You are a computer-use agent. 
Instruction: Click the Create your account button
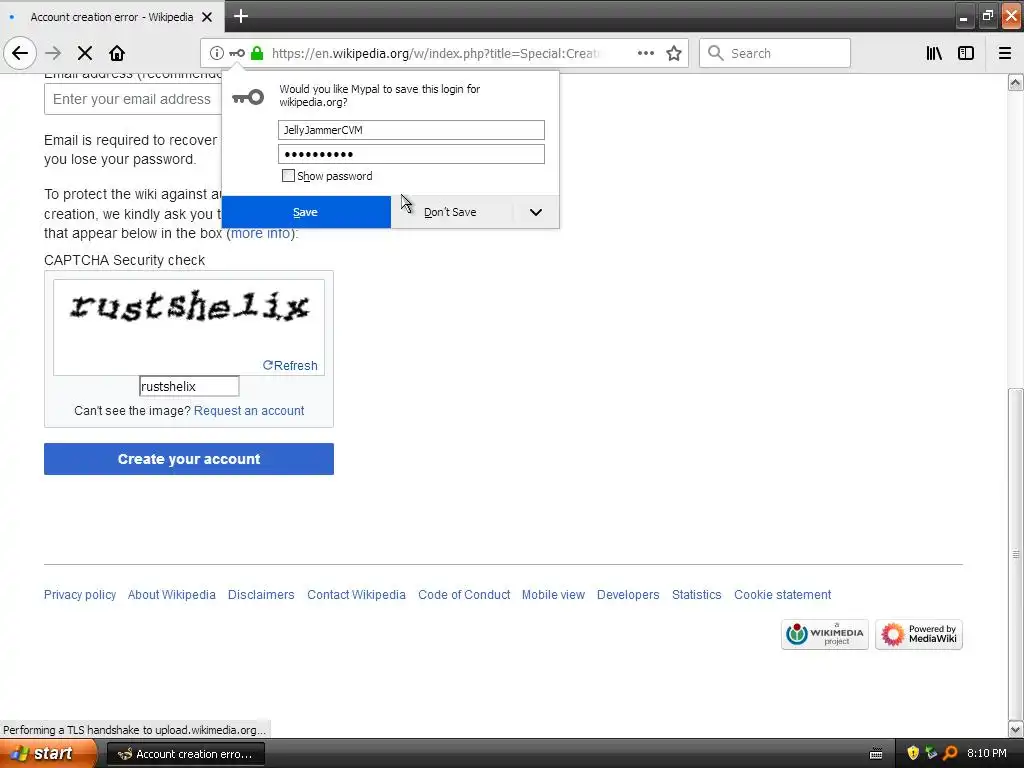click(x=189, y=459)
